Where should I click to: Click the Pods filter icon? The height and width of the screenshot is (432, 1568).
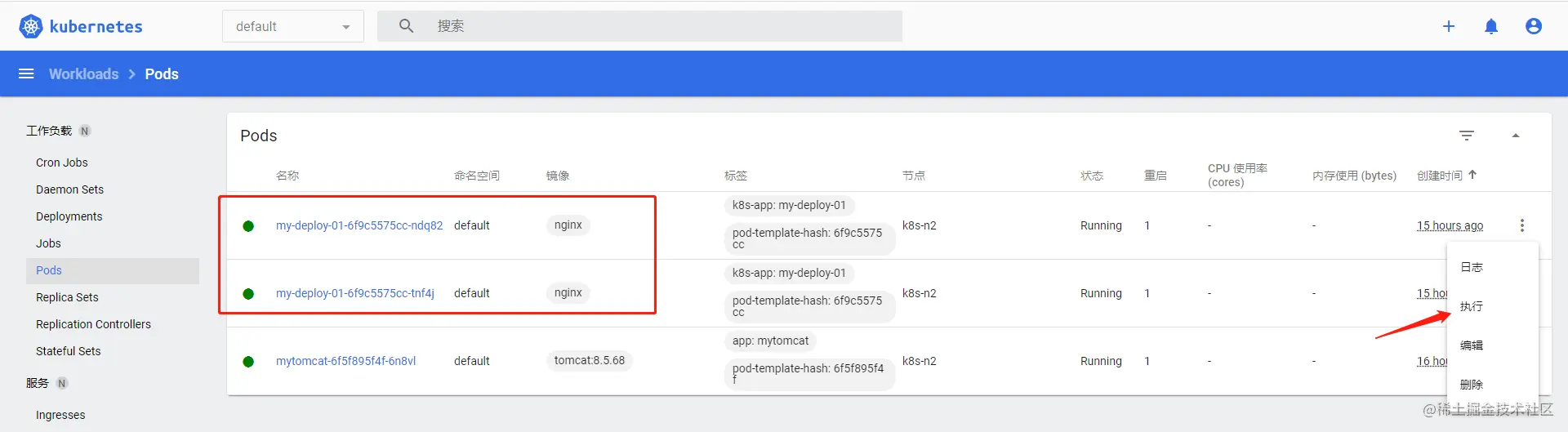coord(1467,136)
